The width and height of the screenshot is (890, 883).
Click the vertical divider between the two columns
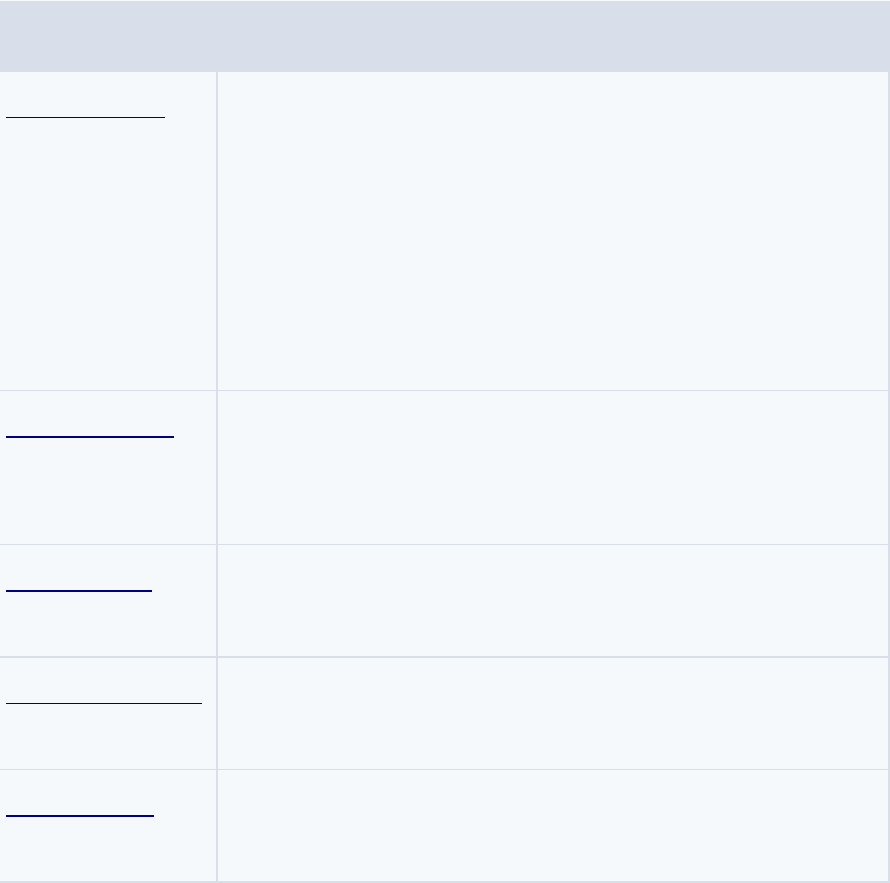click(217, 476)
